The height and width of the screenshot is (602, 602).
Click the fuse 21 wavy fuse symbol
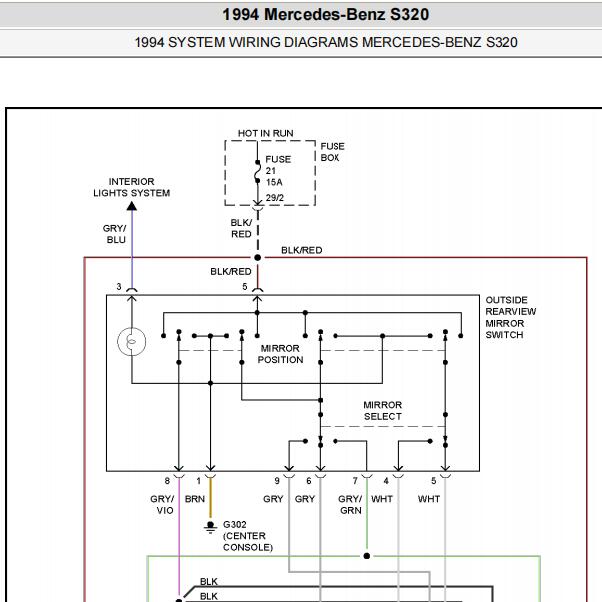(x=258, y=172)
